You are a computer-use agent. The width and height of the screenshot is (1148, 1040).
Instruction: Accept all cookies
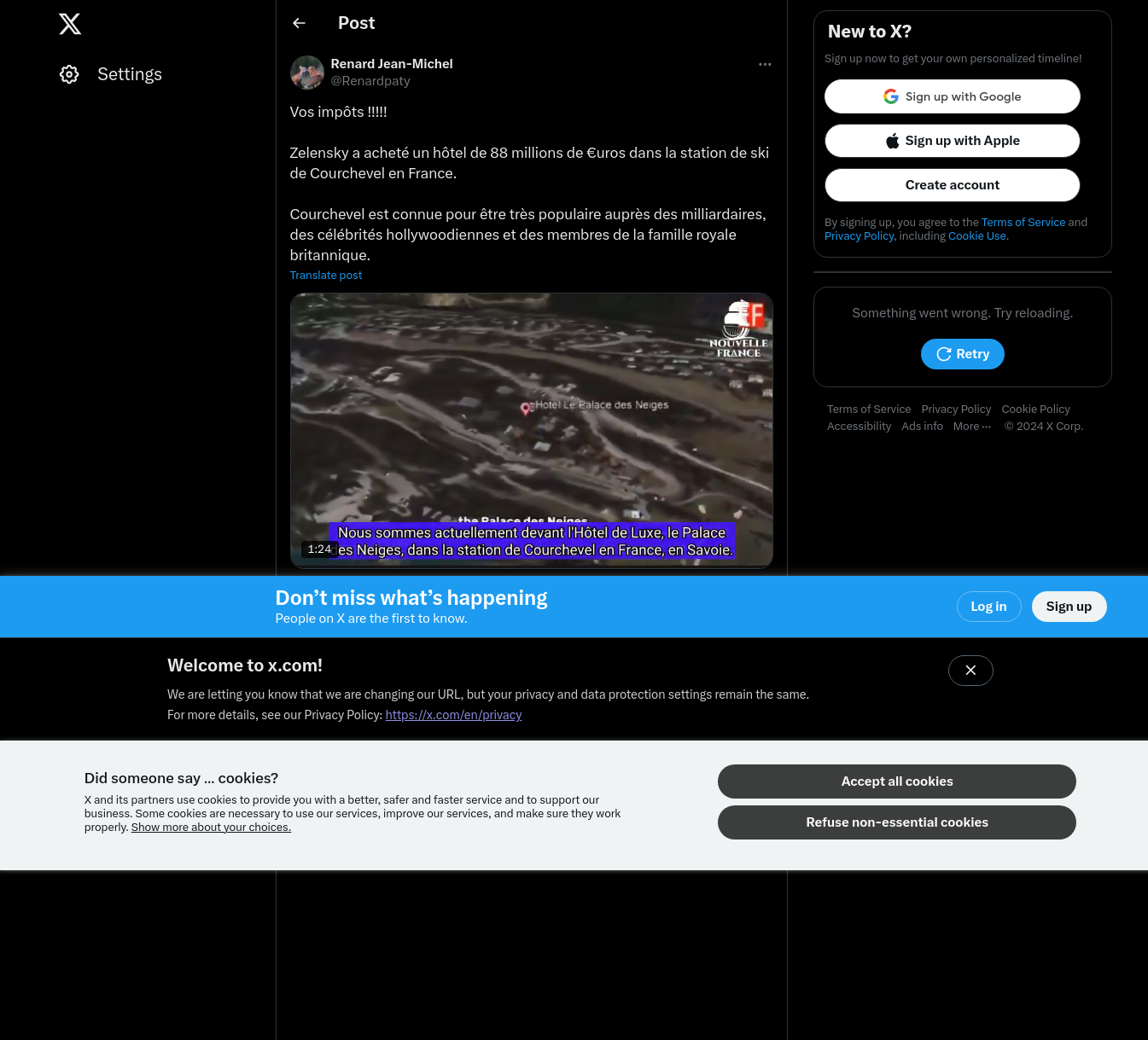click(897, 781)
